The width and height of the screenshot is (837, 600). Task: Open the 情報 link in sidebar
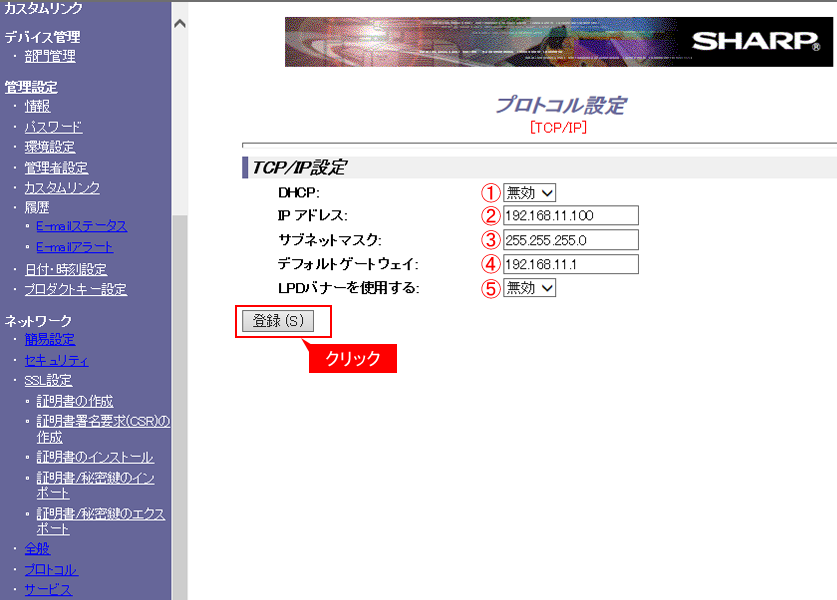point(37,106)
